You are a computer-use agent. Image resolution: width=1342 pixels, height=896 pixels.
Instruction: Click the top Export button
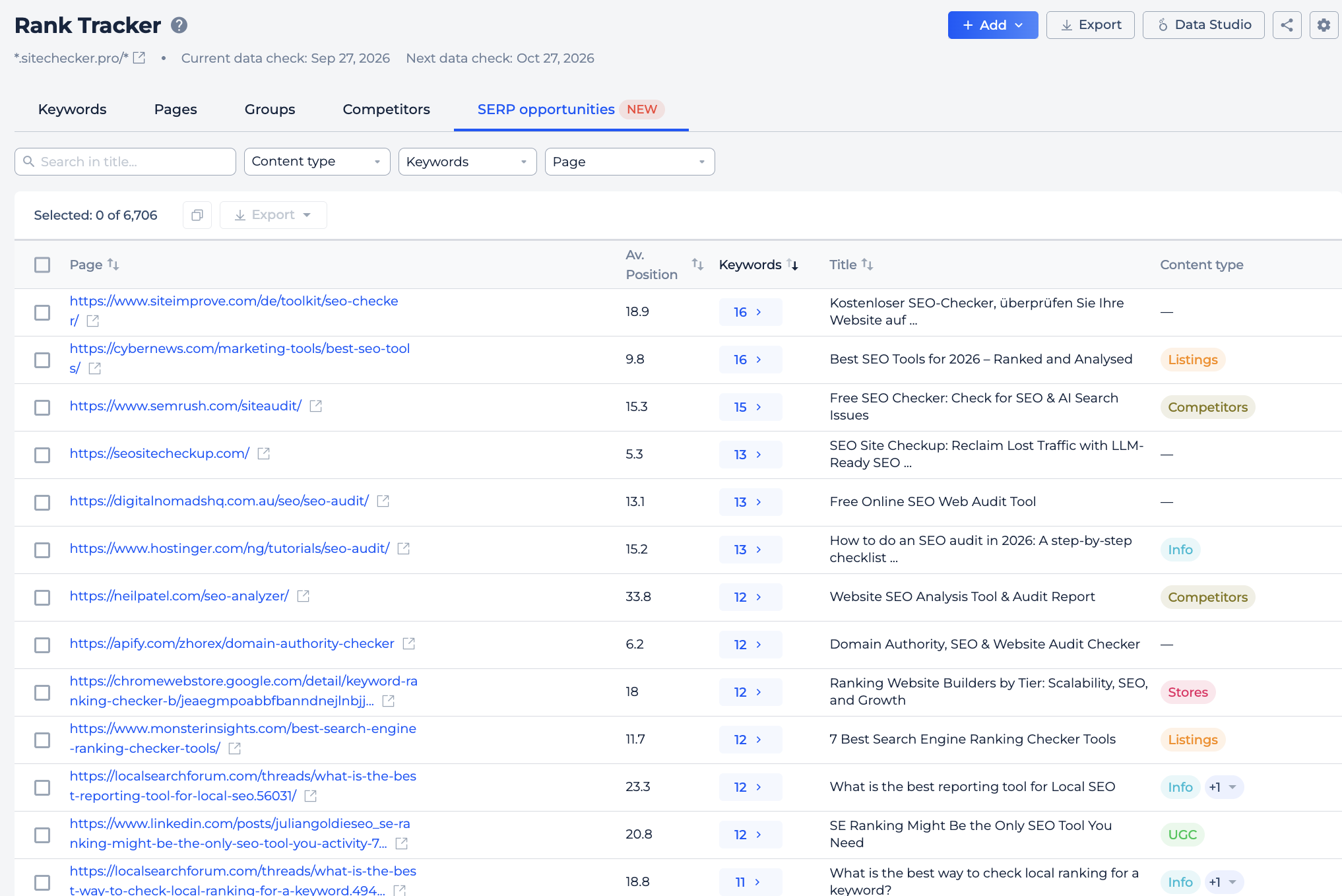pos(1090,25)
